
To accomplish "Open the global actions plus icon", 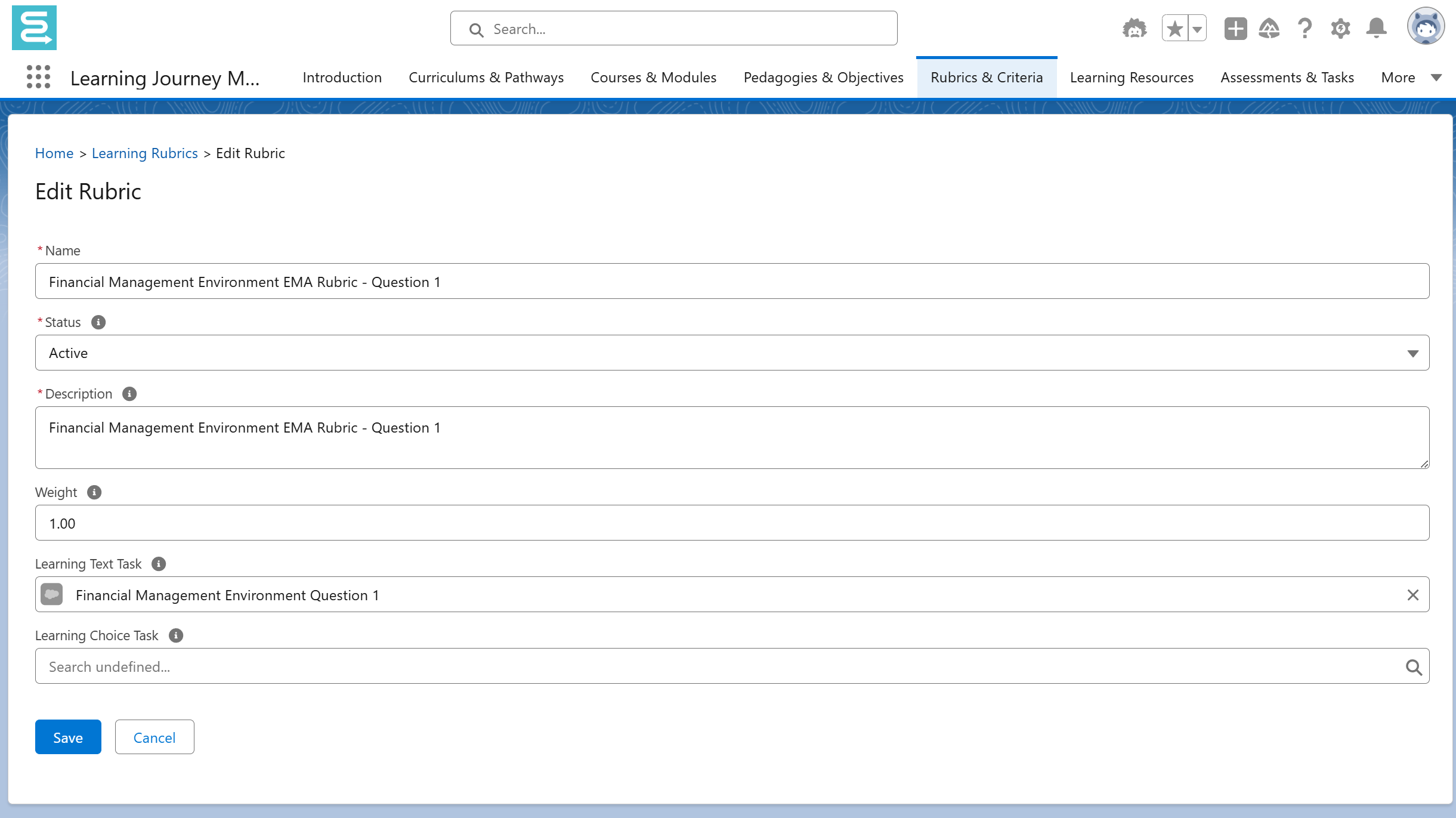I will click(1235, 28).
